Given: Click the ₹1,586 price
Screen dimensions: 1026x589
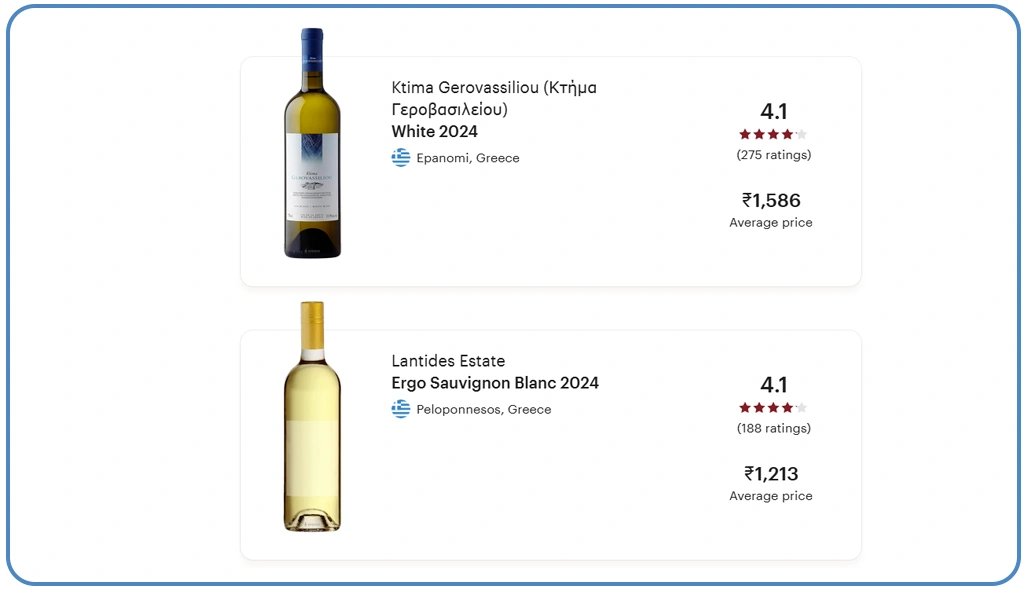Looking at the screenshot, I should (771, 200).
